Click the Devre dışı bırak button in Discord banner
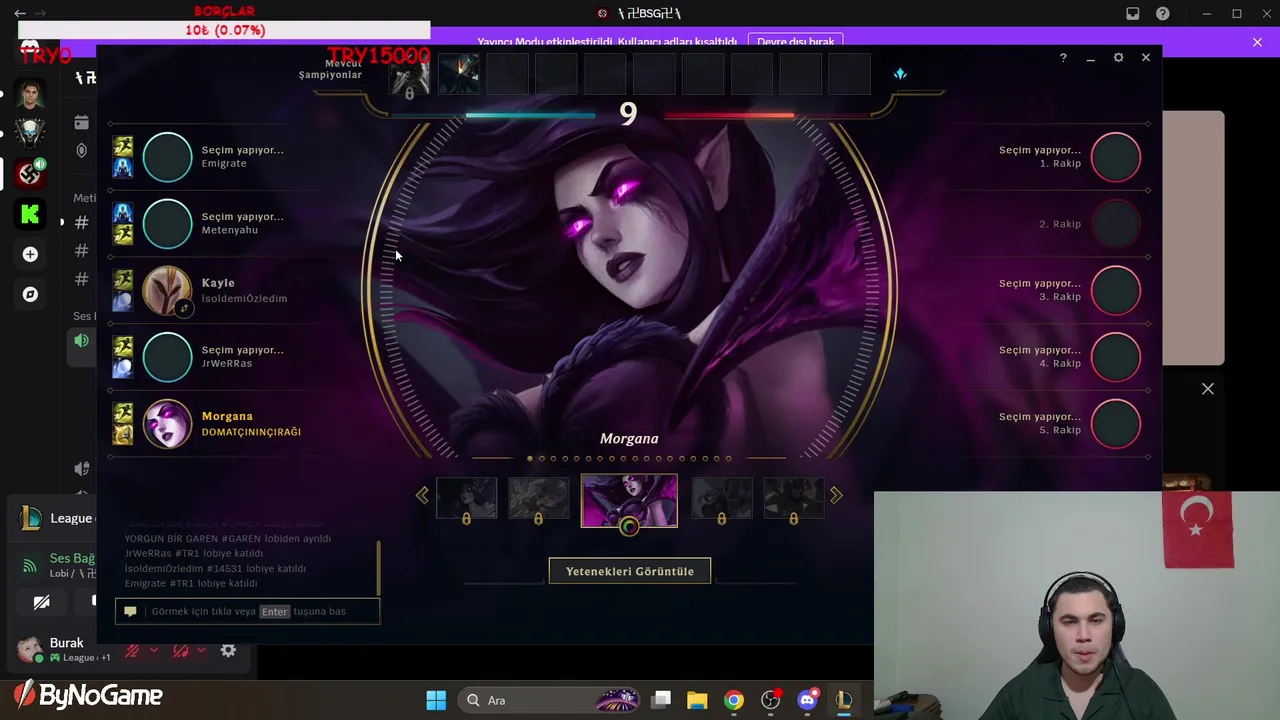Viewport: 1280px width, 720px height. 795,42
